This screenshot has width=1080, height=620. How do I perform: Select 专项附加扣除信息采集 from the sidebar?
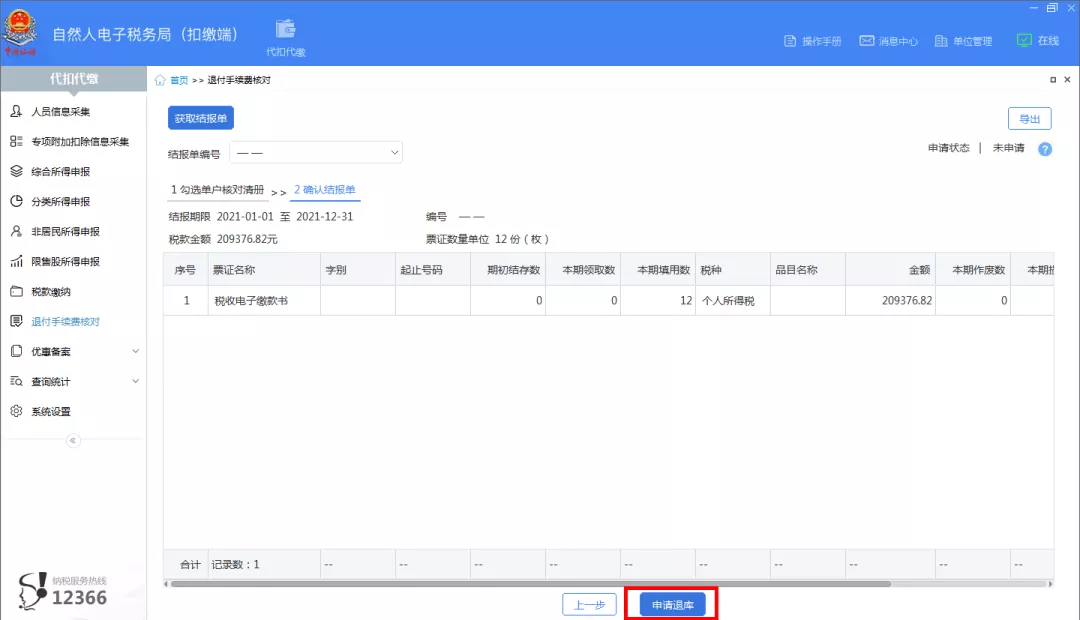[x=85, y=141]
